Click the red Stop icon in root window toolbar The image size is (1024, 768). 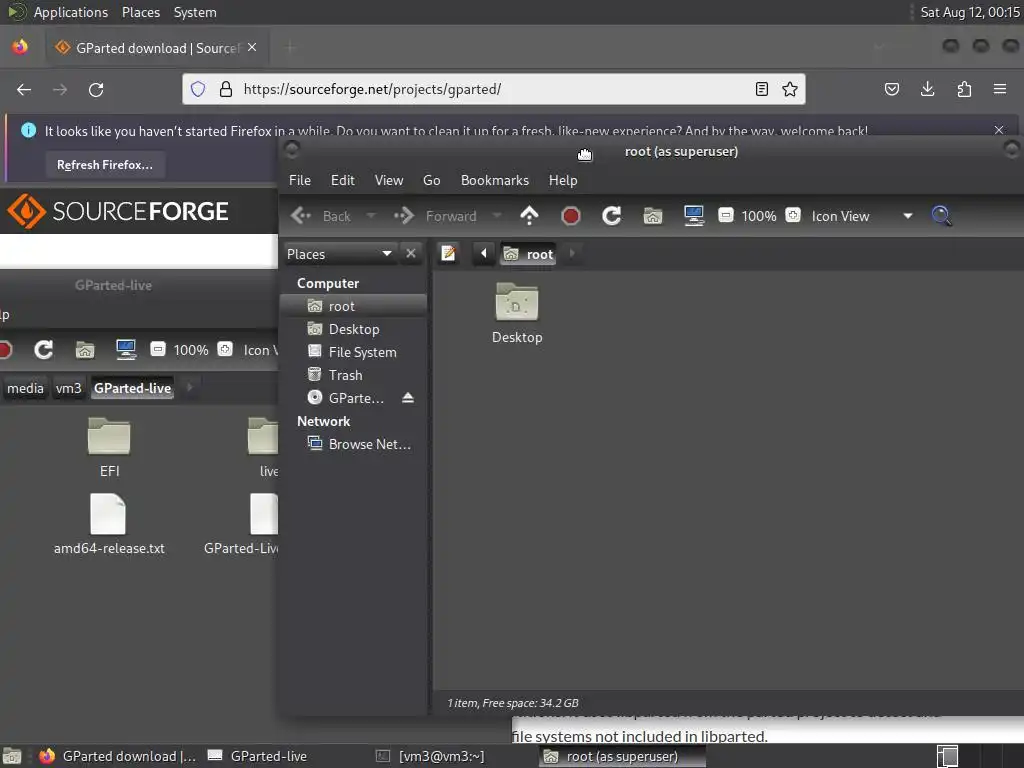click(571, 216)
